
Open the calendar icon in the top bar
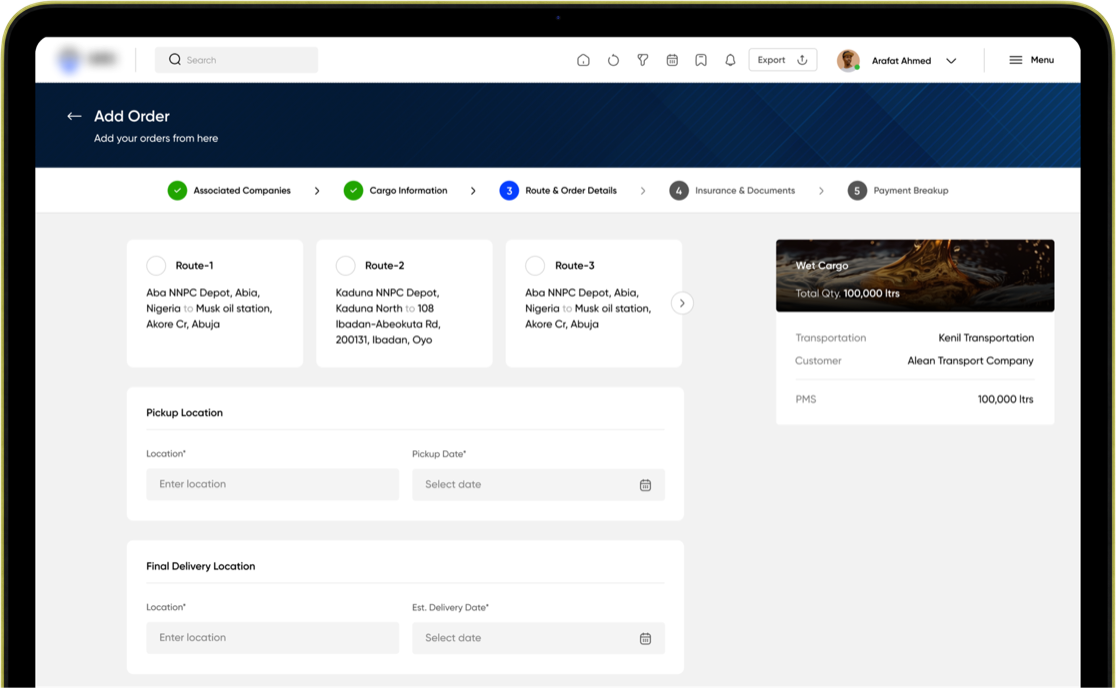click(672, 60)
